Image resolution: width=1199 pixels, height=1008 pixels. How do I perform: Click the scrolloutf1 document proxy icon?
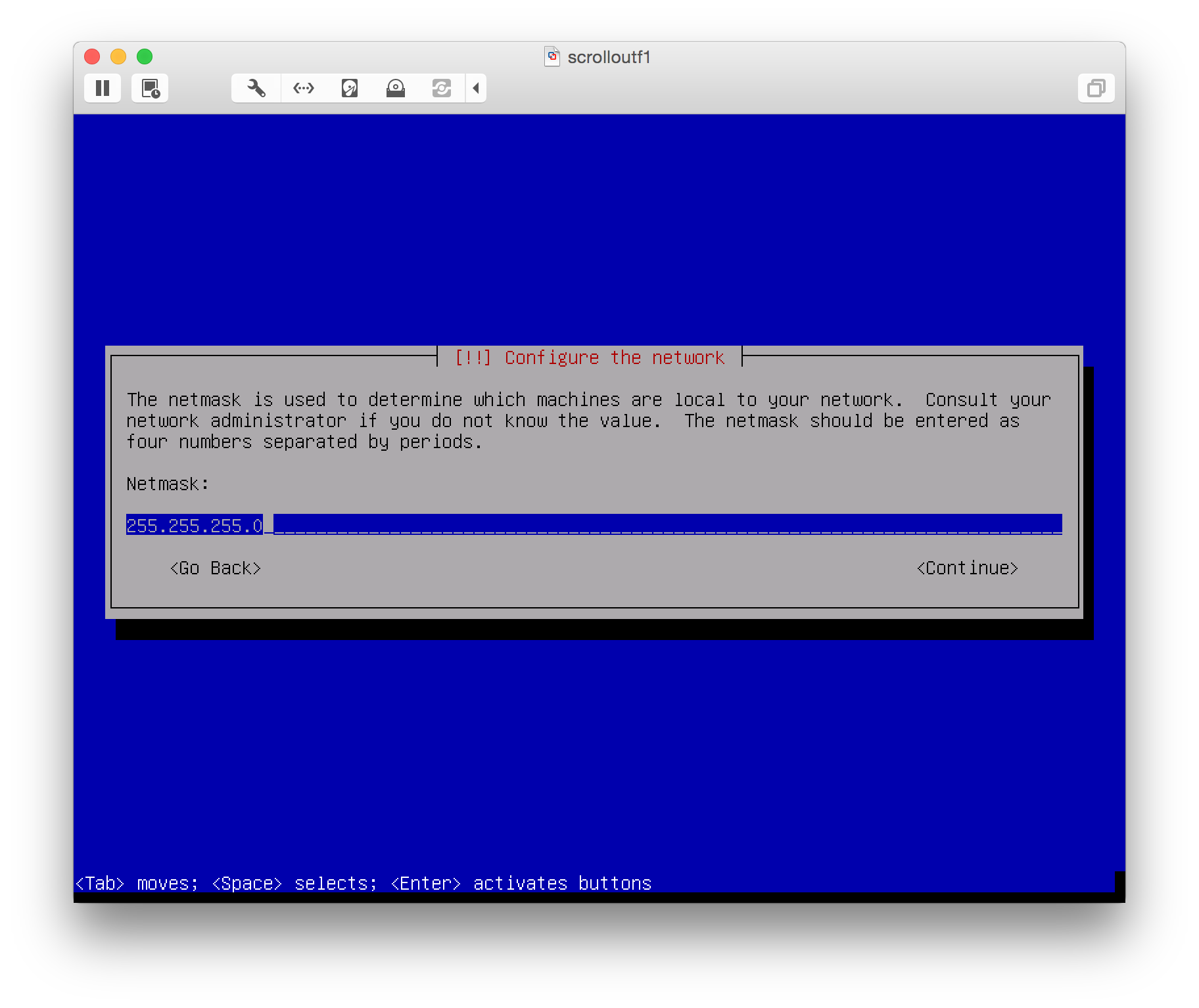click(x=552, y=57)
